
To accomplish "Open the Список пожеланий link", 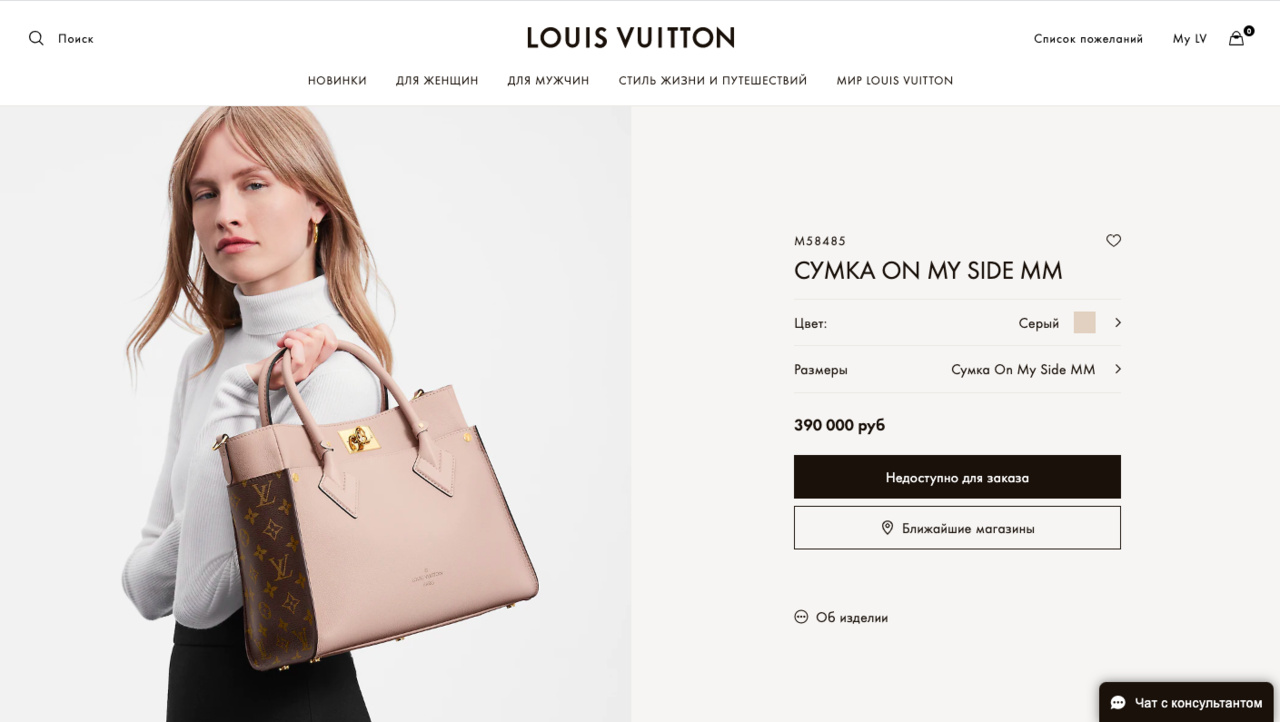I will [1088, 39].
